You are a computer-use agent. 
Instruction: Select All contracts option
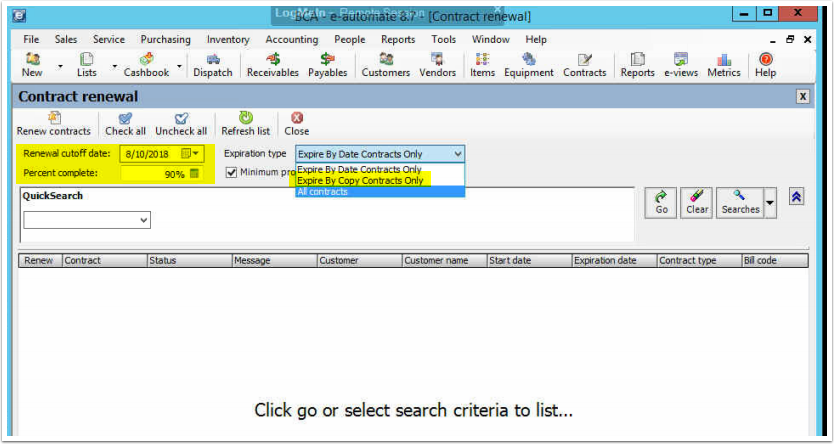tap(380, 191)
